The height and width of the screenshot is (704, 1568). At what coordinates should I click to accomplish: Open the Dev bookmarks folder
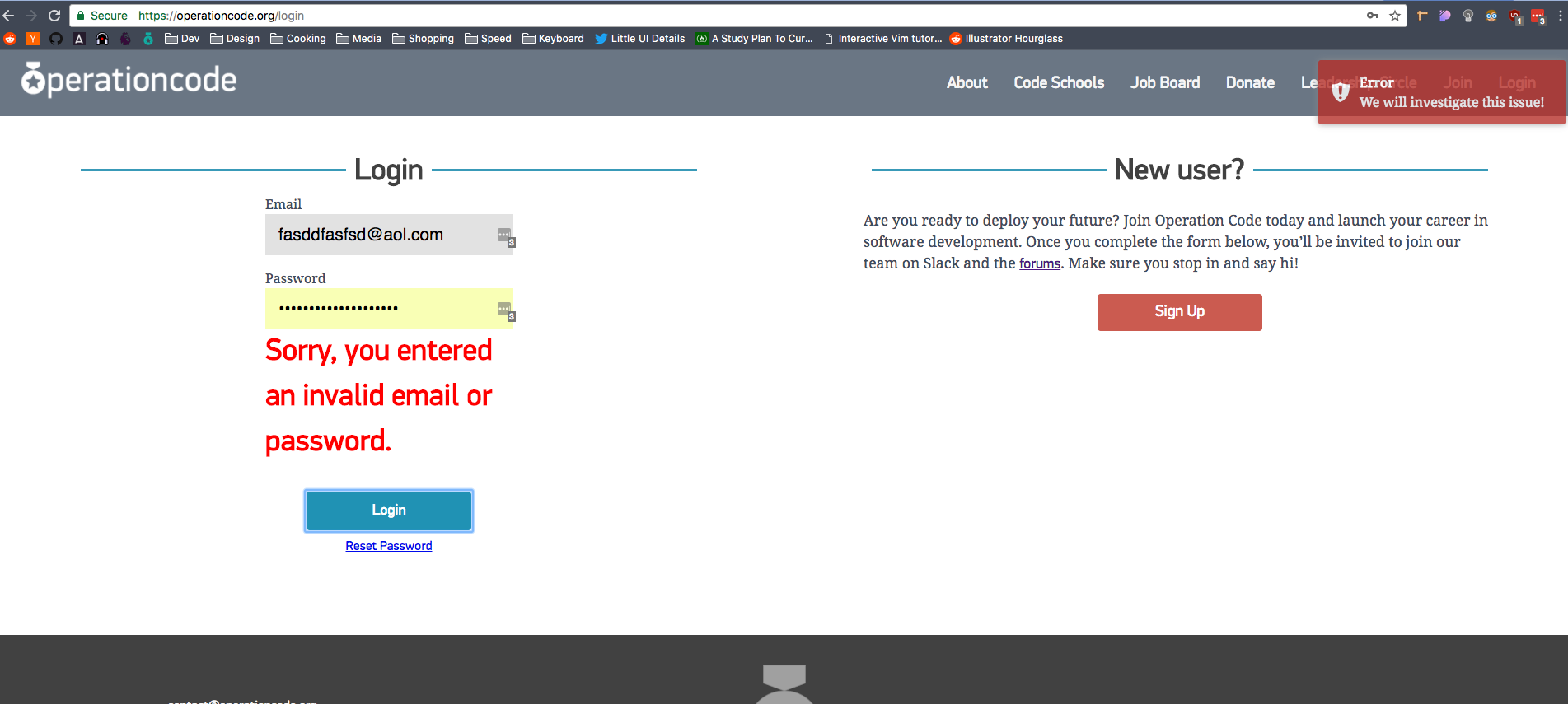(x=182, y=39)
